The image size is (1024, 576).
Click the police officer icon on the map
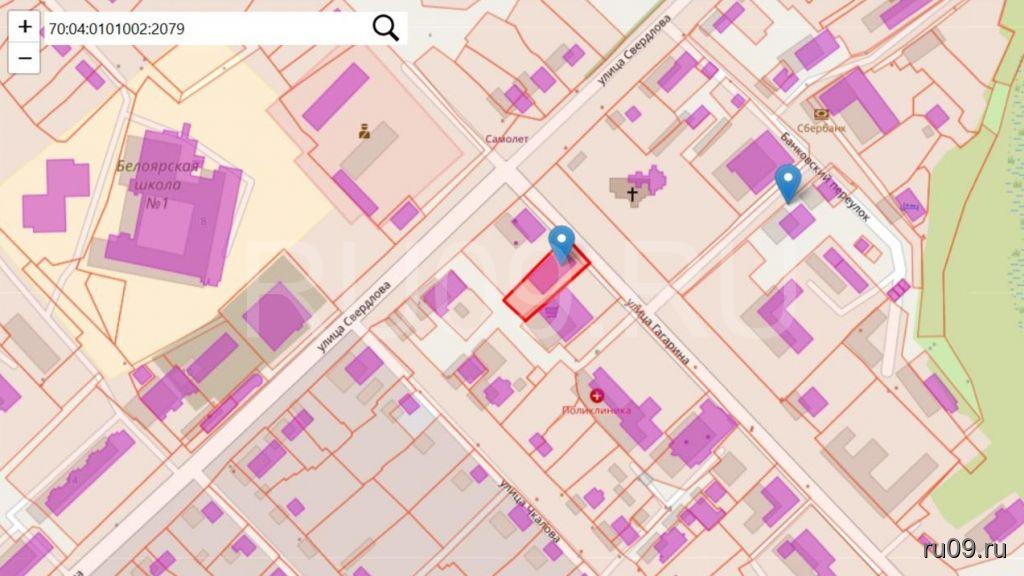(366, 130)
